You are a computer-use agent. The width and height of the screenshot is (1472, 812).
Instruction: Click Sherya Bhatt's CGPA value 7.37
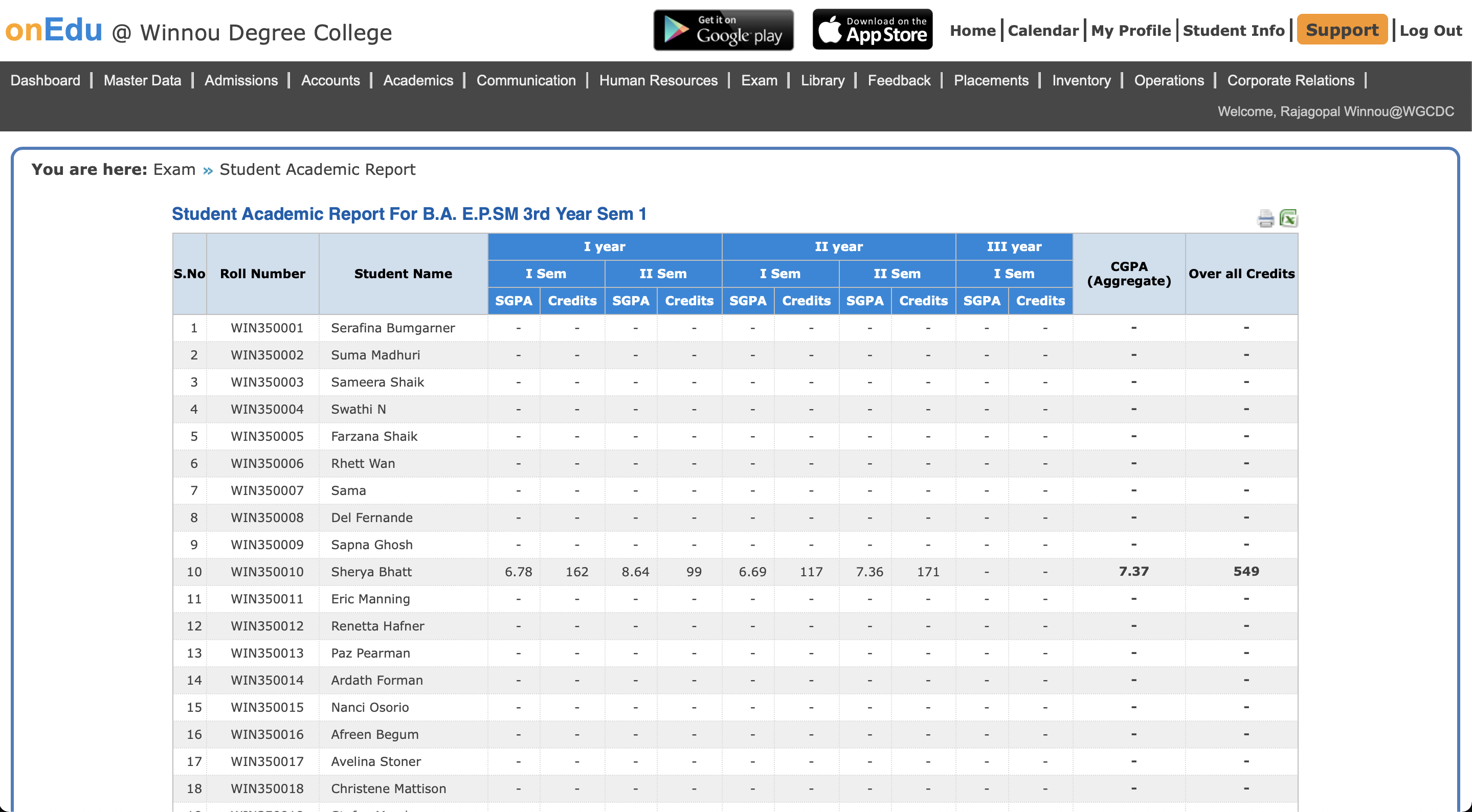[x=1134, y=572]
